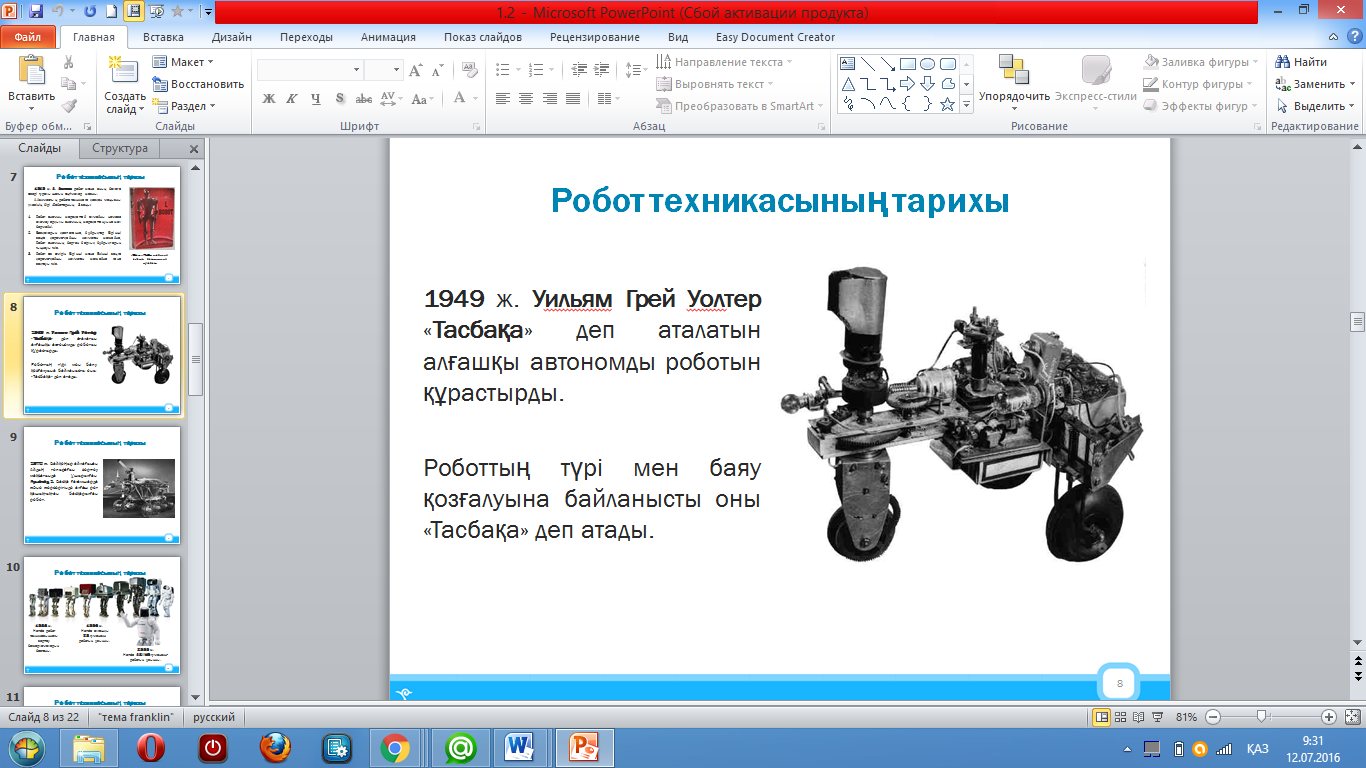Switch to the Structure (Структура) pane tab

120,148
